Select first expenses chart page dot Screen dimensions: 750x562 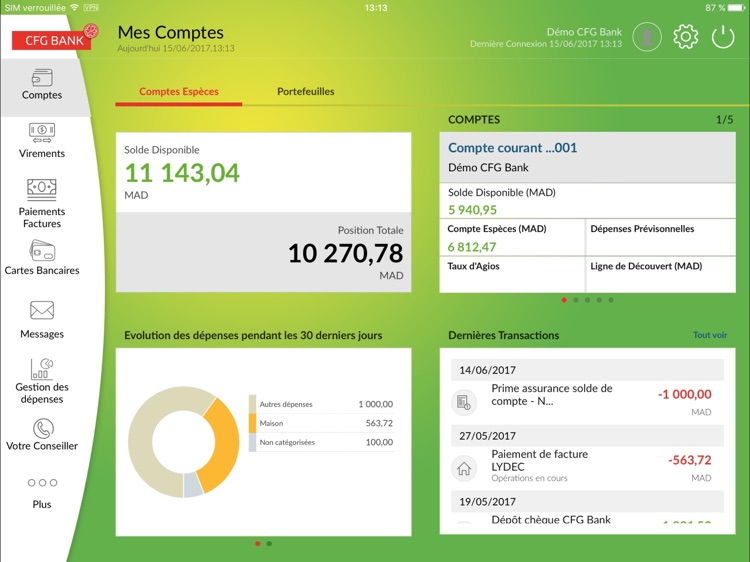tap(258, 543)
